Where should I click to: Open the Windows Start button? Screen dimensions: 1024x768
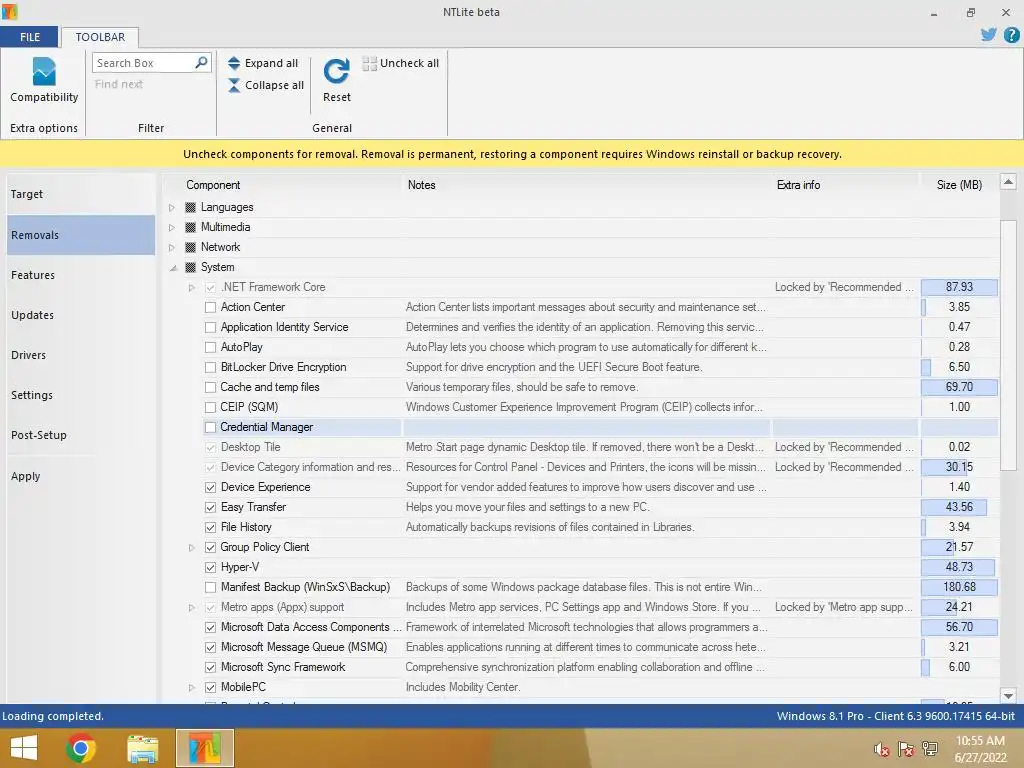point(24,748)
